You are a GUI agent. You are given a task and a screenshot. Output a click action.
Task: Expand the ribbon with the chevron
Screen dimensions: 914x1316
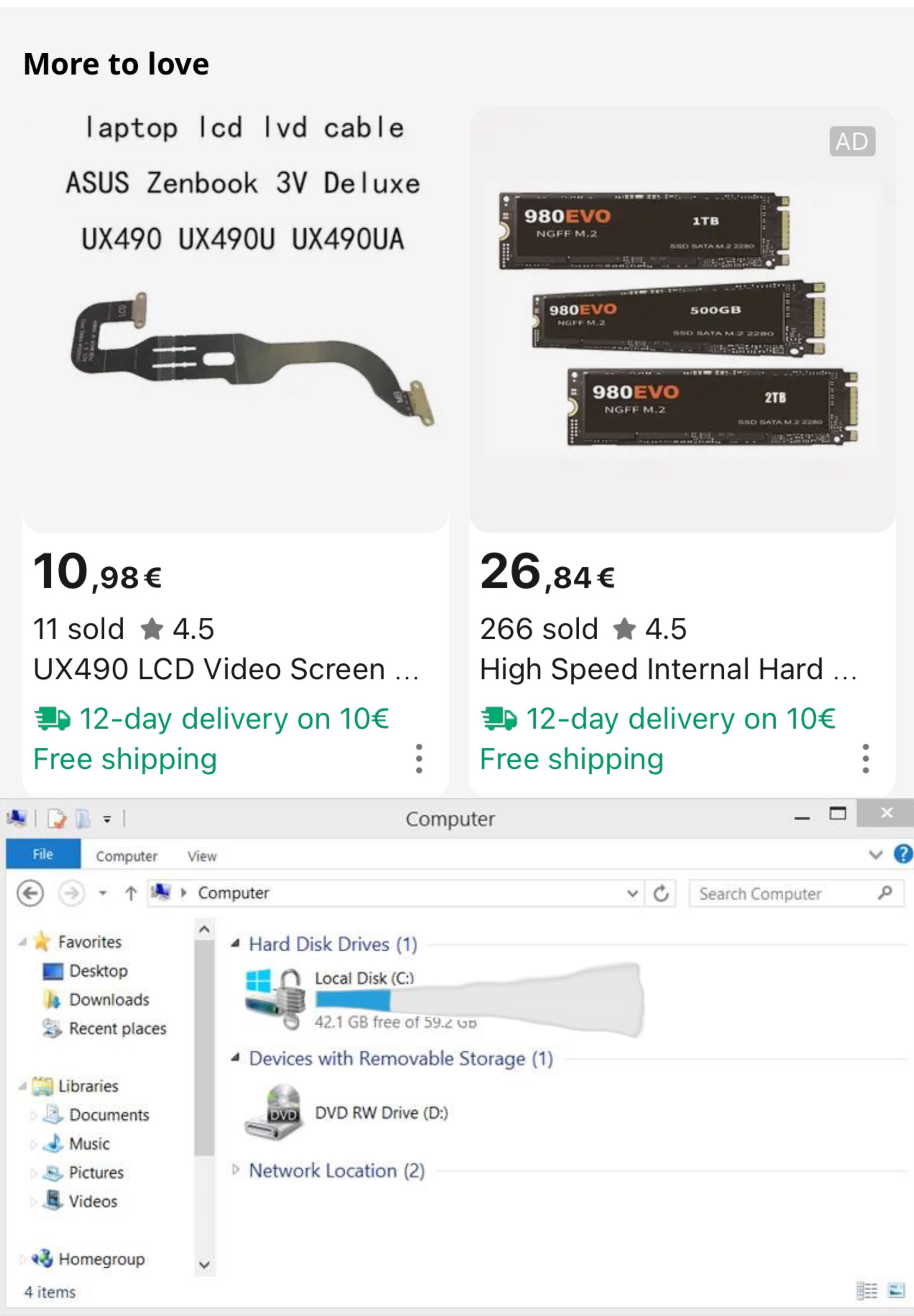pyautogui.click(x=875, y=854)
